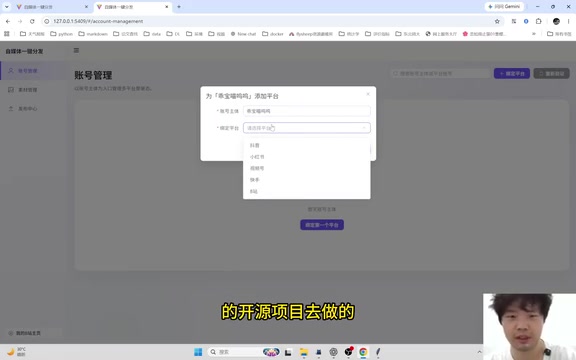Reload the page with the refresh icon
This screenshot has height=360, width=576.
pyautogui.click(x=32, y=21)
